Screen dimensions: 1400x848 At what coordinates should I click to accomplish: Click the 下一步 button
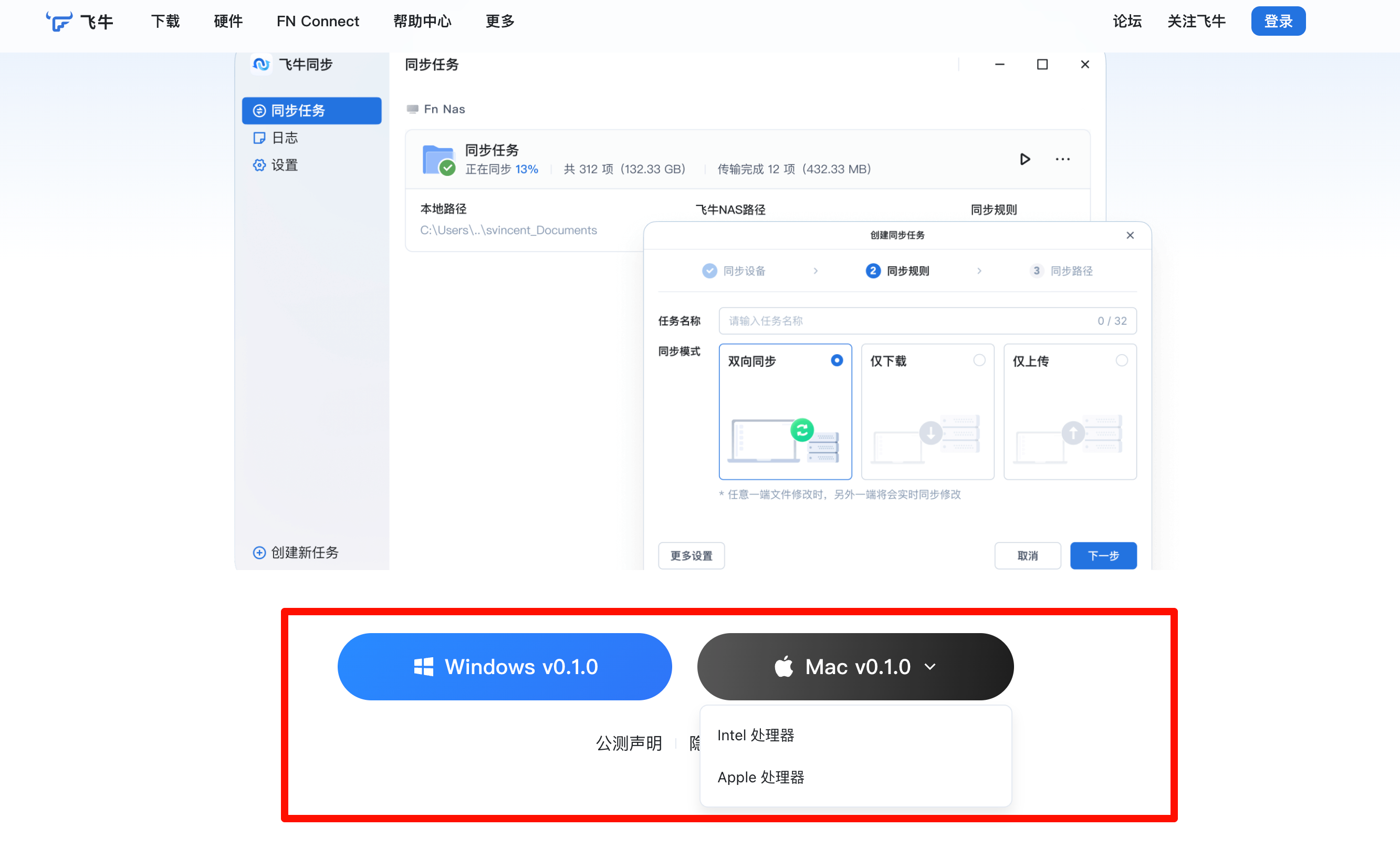coord(1103,555)
